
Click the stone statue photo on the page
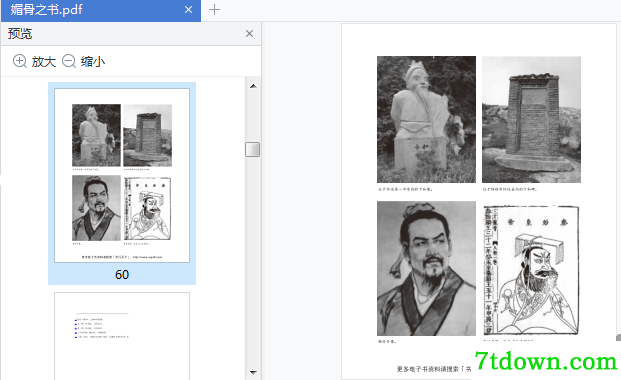pyautogui.click(x=426, y=119)
